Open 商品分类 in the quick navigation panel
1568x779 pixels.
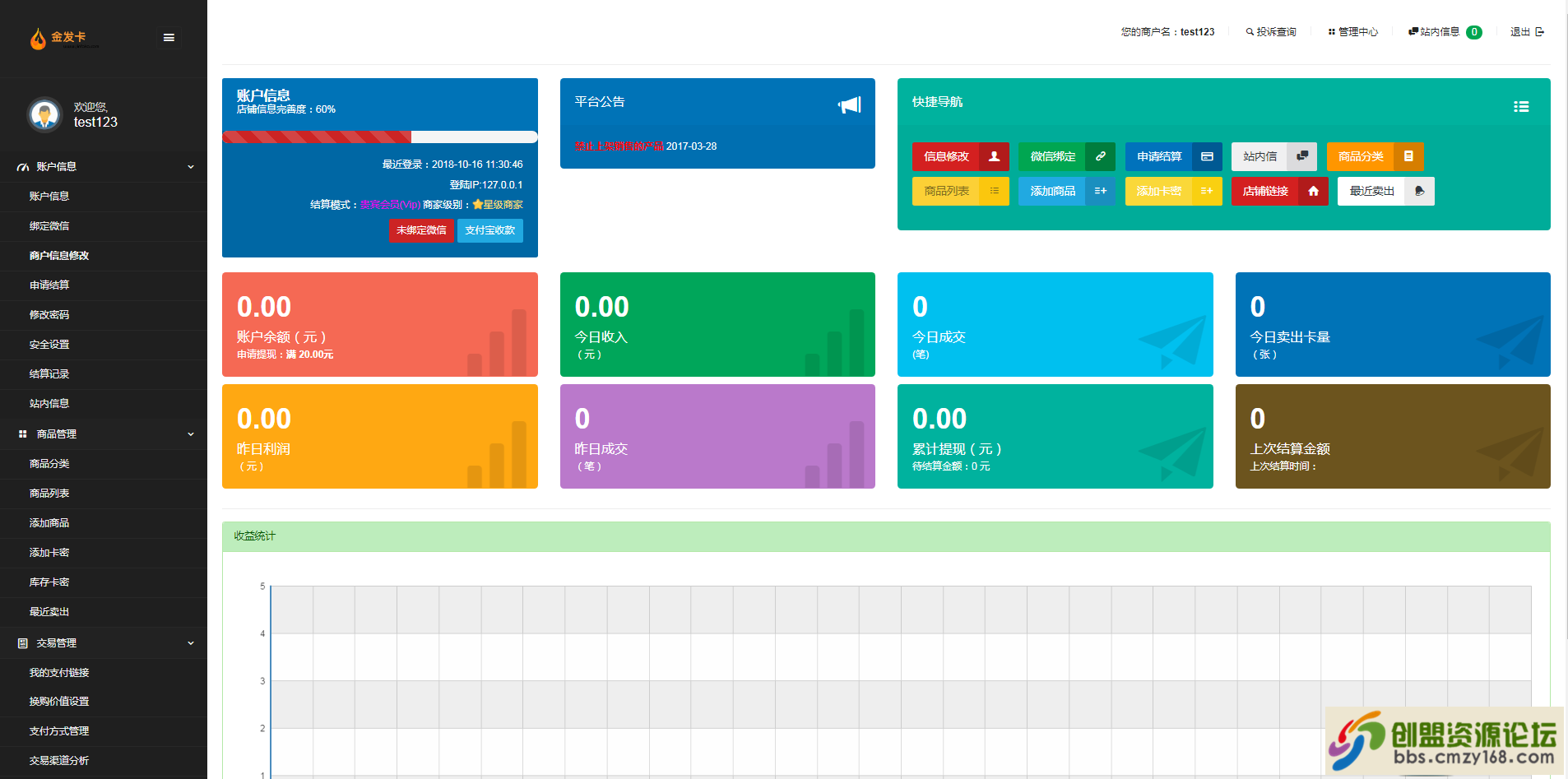pyautogui.click(x=1375, y=156)
